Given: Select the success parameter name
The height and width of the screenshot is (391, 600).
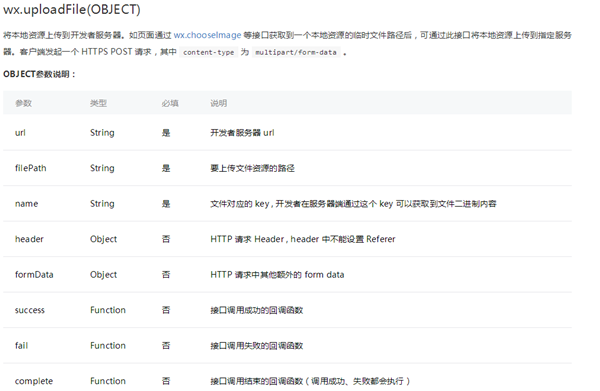Looking at the screenshot, I should pyautogui.click(x=30, y=310).
